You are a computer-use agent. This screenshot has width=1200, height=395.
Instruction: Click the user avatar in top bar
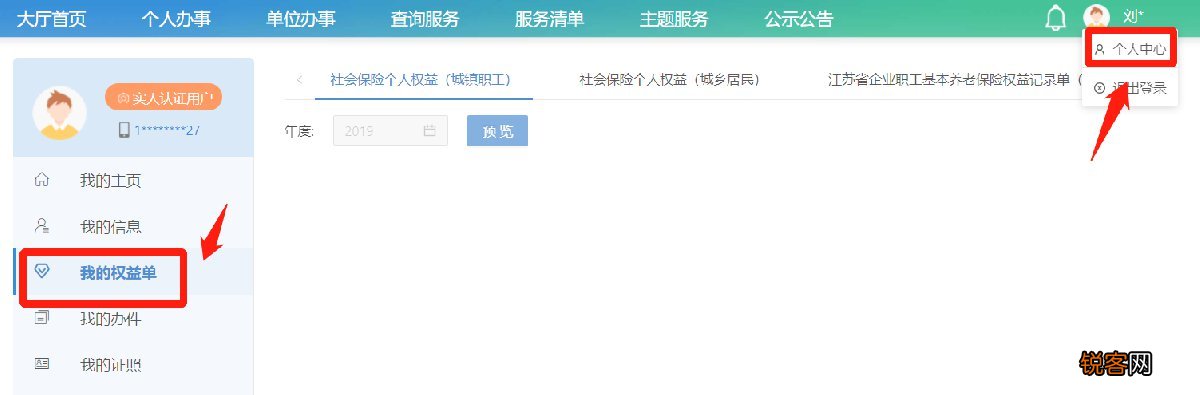point(1097,18)
